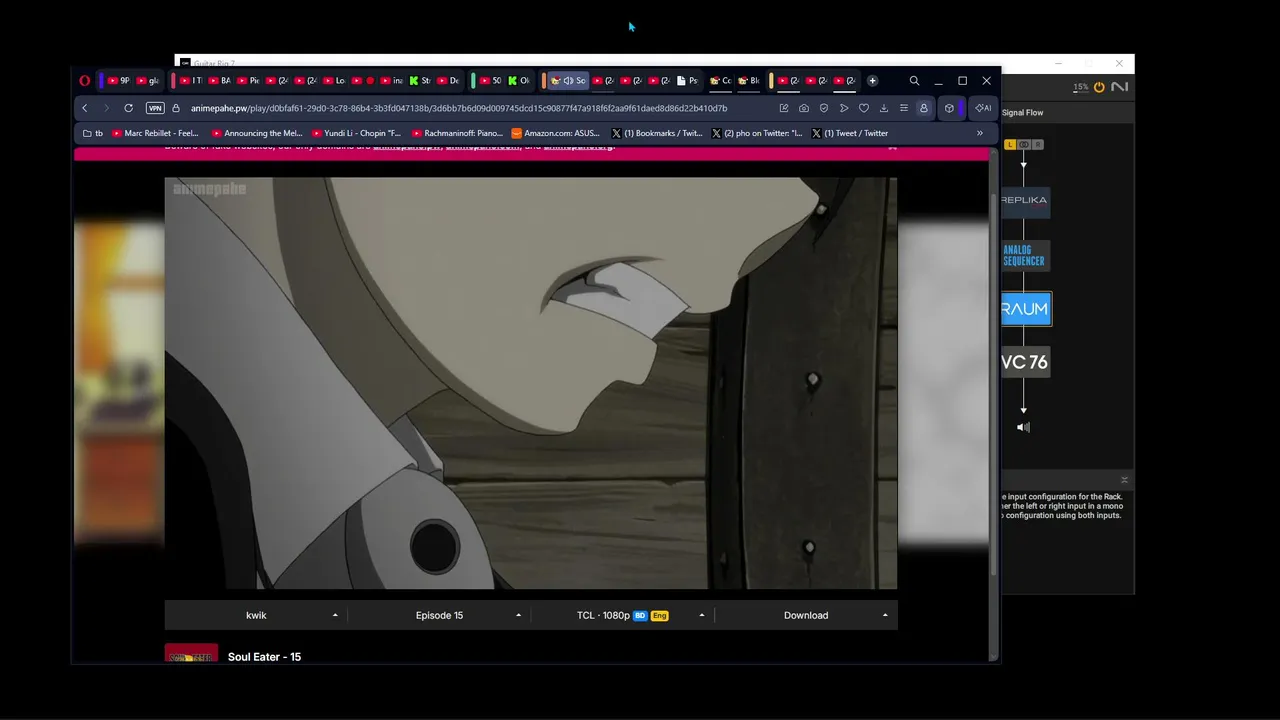Image resolution: width=1280 pixels, height=720 pixels.
Task: Click the send/play arrow icon in address bar
Action: (844, 108)
